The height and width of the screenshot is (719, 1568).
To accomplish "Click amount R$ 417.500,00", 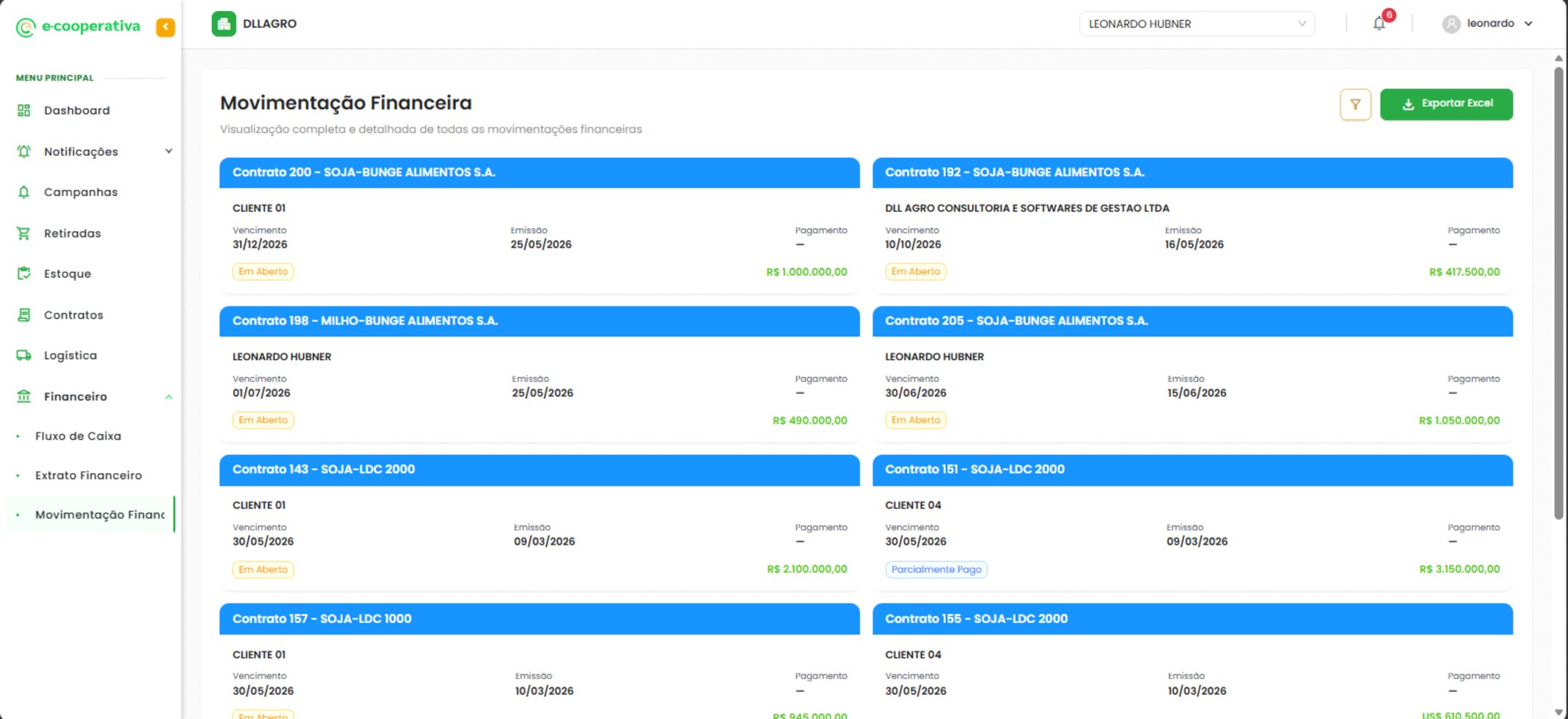I will [1464, 272].
